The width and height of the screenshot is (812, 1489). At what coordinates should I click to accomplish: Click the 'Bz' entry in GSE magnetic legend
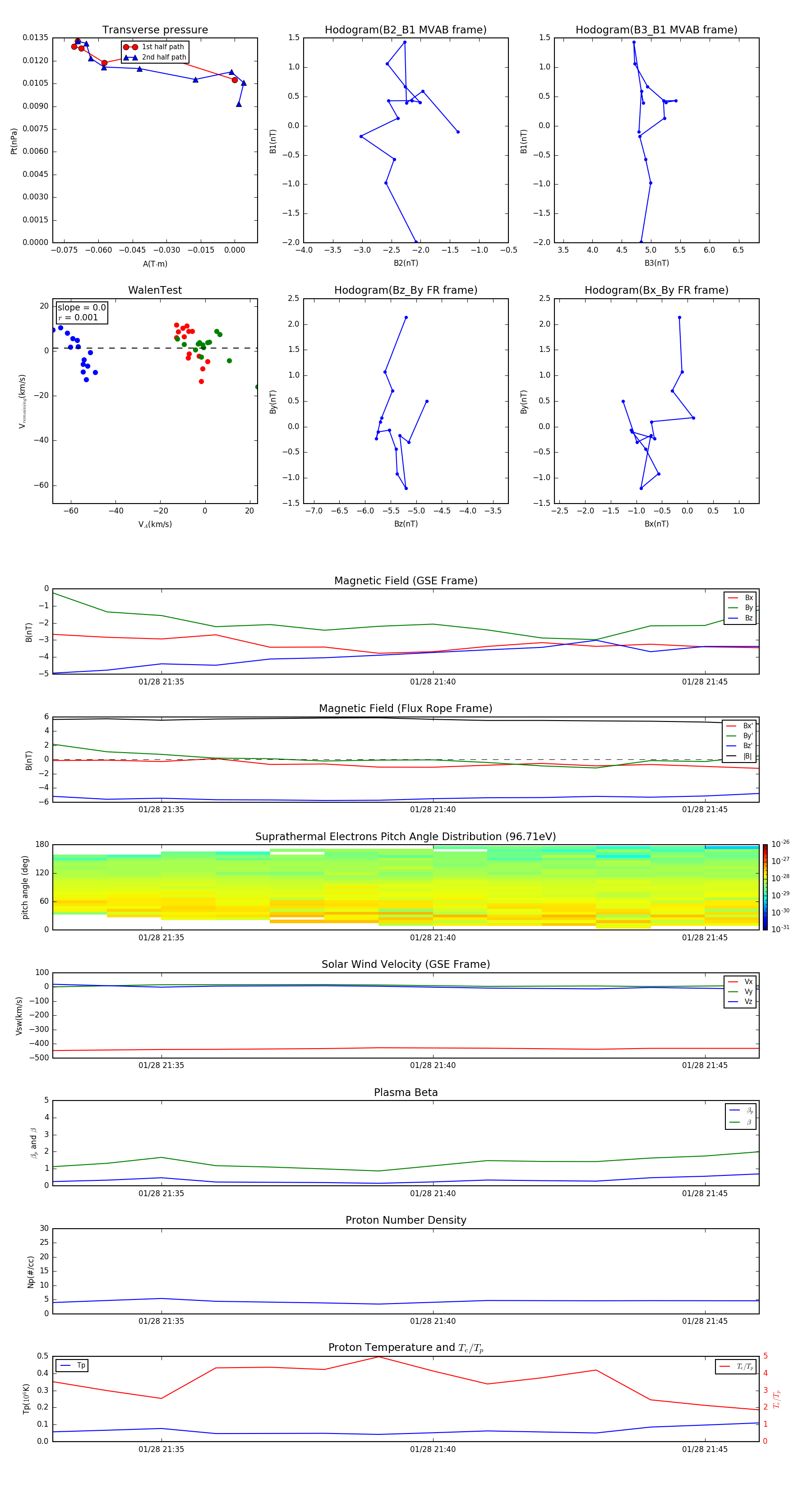(740, 618)
